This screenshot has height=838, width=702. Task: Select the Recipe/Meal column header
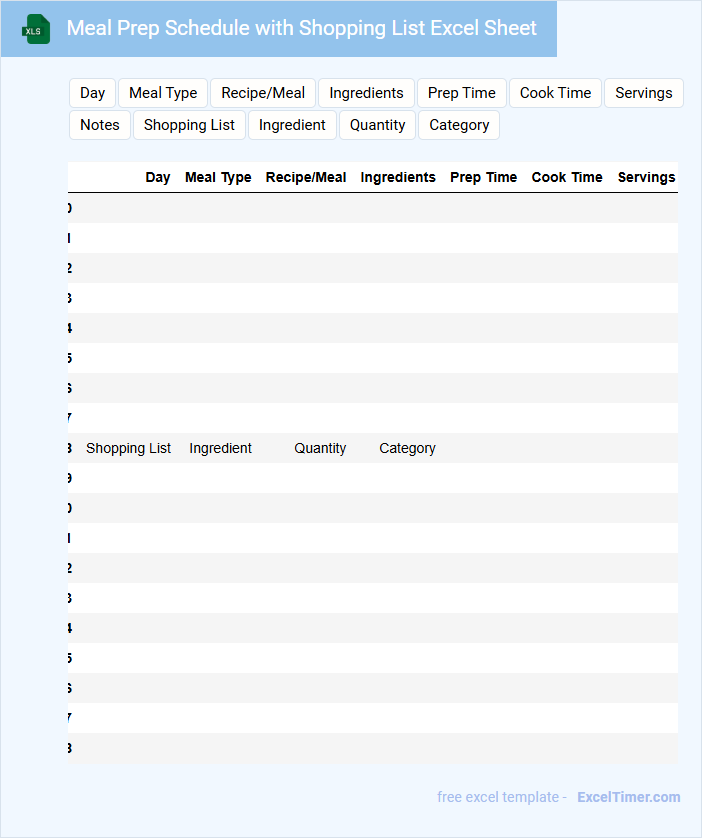tap(306, 177)
